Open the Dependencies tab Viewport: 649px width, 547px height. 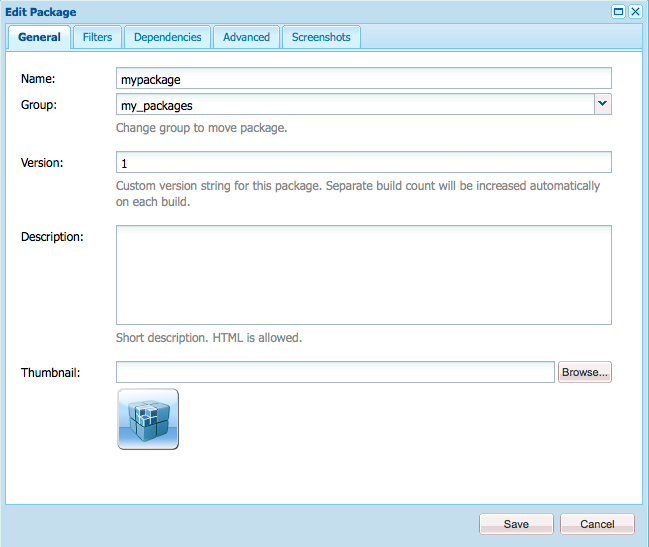point(168,37)
